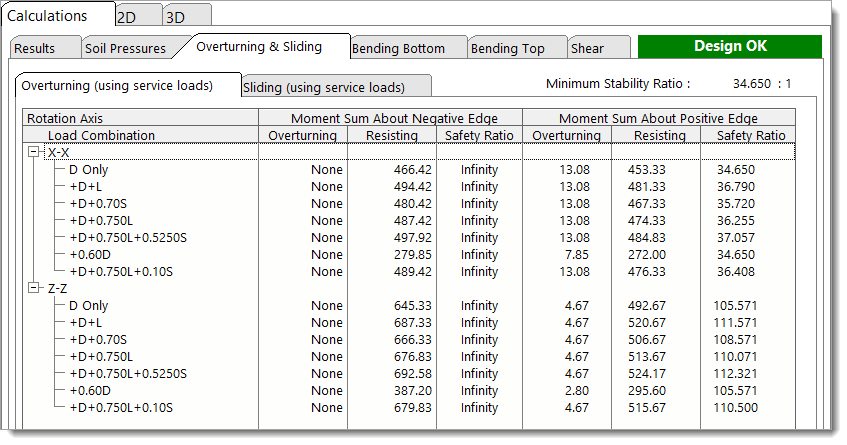Click the Rotation Axis column header
This screenshot has width=847, height=445.
(65, 118)
